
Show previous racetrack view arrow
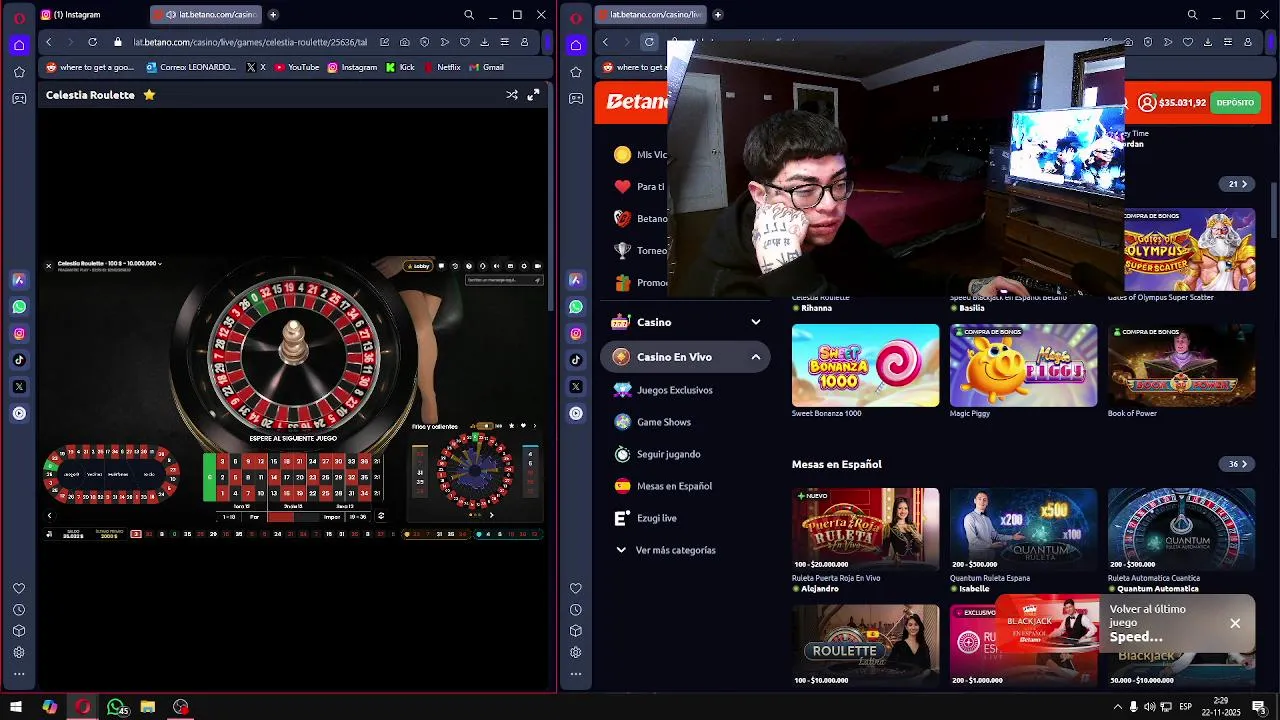tap(49, 515)
